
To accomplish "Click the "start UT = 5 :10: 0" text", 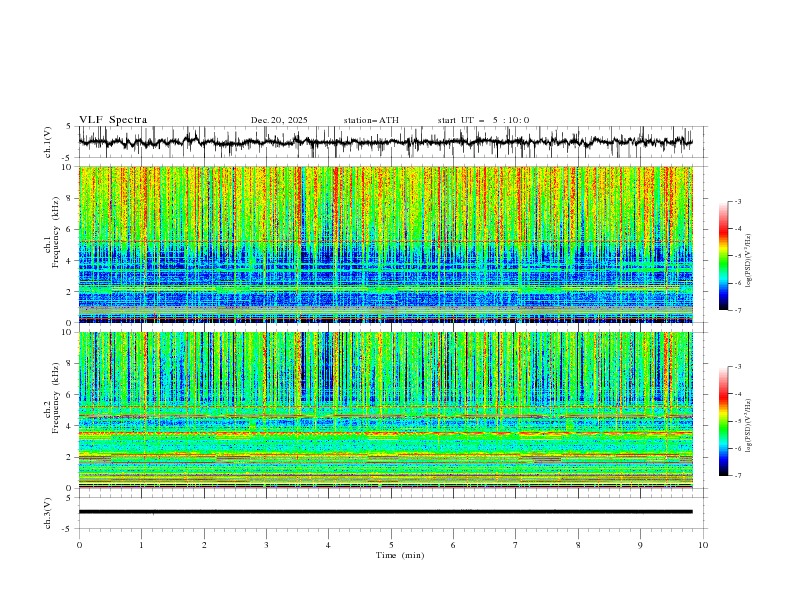I will 483,120.
